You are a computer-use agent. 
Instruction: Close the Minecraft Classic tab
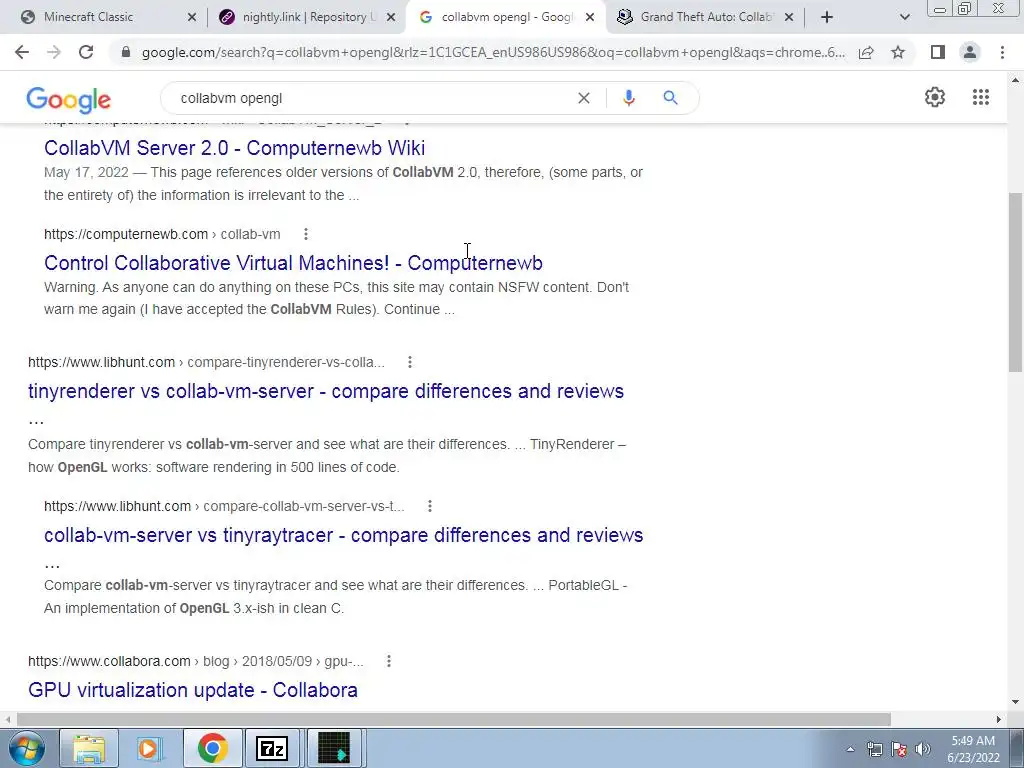(191, 17)
